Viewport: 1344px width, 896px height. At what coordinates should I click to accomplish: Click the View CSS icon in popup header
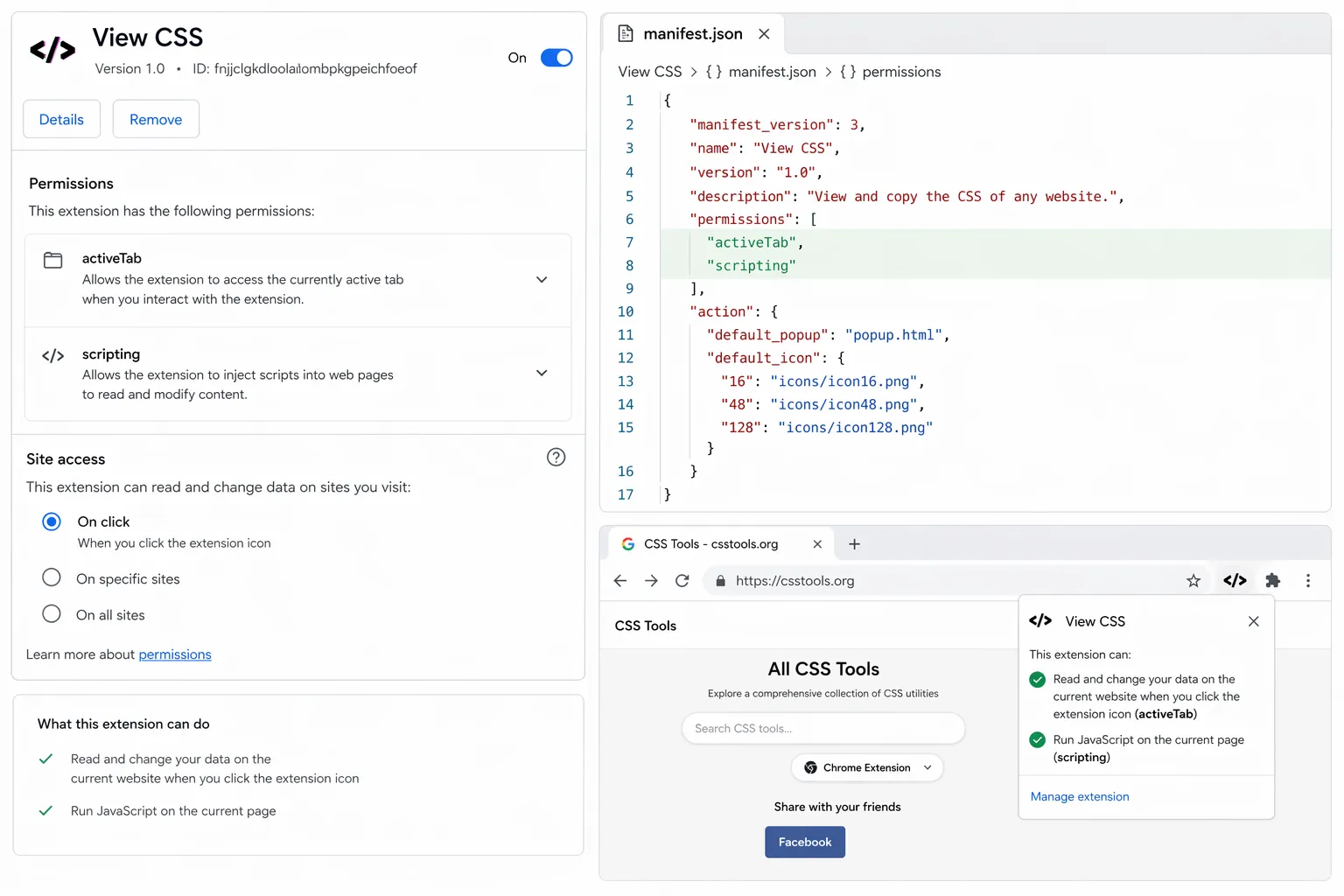click(1040, 621)
